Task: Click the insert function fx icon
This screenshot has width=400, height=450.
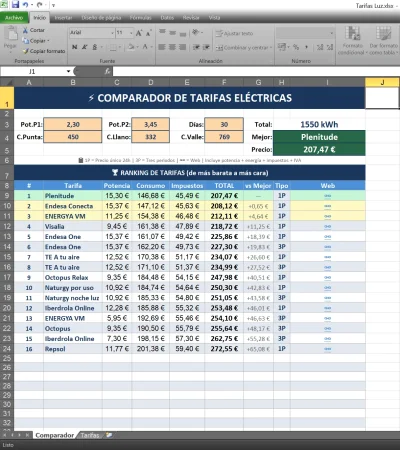Action: click(107, 71)
